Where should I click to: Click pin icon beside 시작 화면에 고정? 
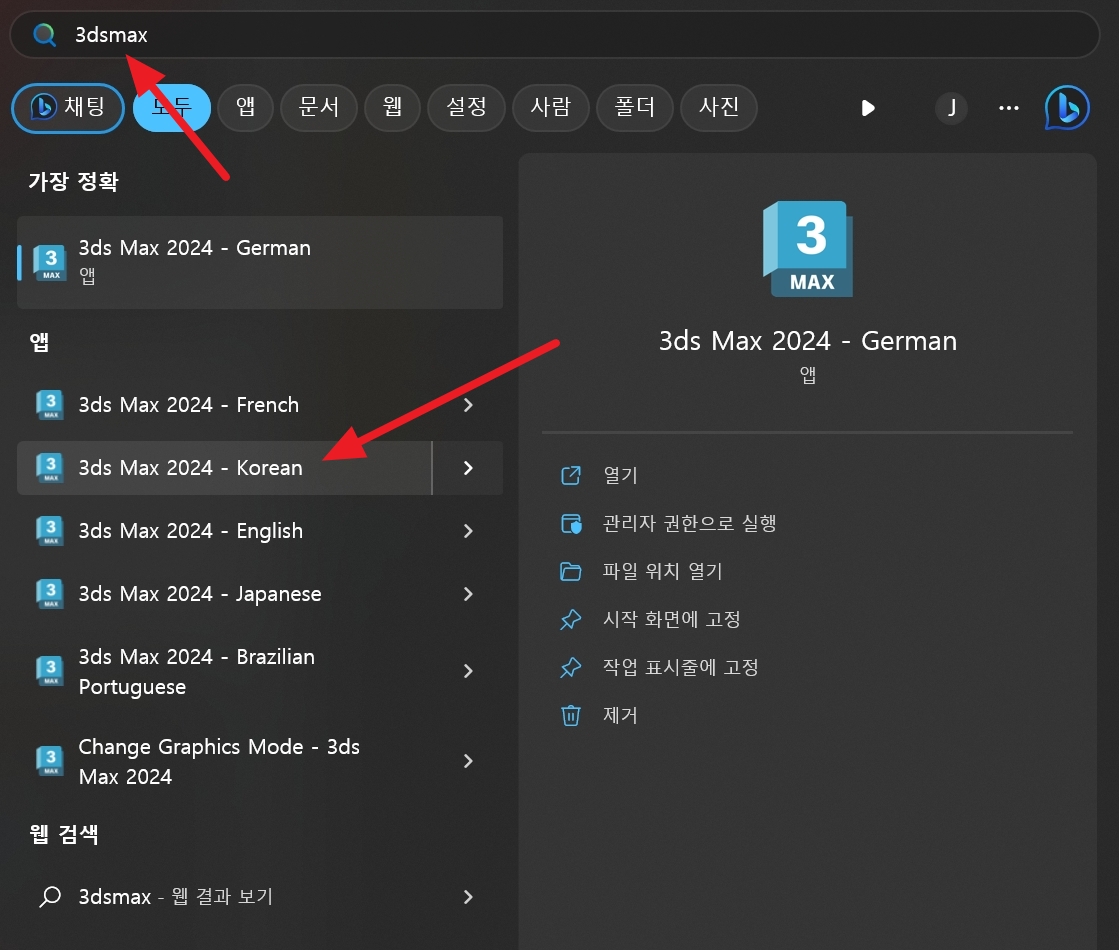(x=571, y=620)
